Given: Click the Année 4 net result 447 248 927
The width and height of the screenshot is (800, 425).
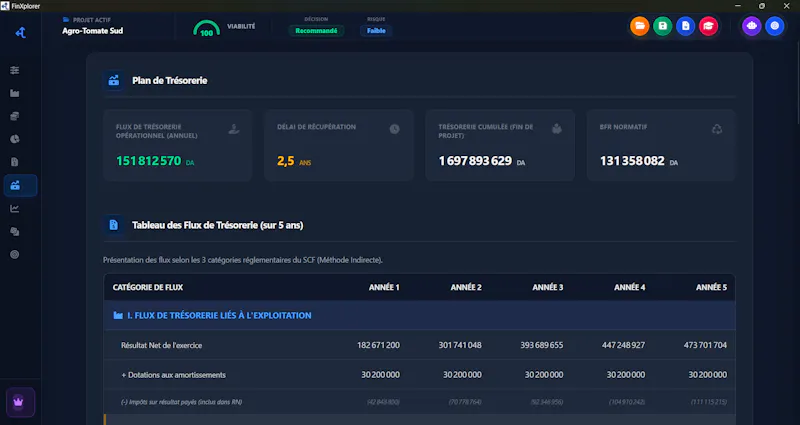Looking at the screenshot, I should point(623,345).
